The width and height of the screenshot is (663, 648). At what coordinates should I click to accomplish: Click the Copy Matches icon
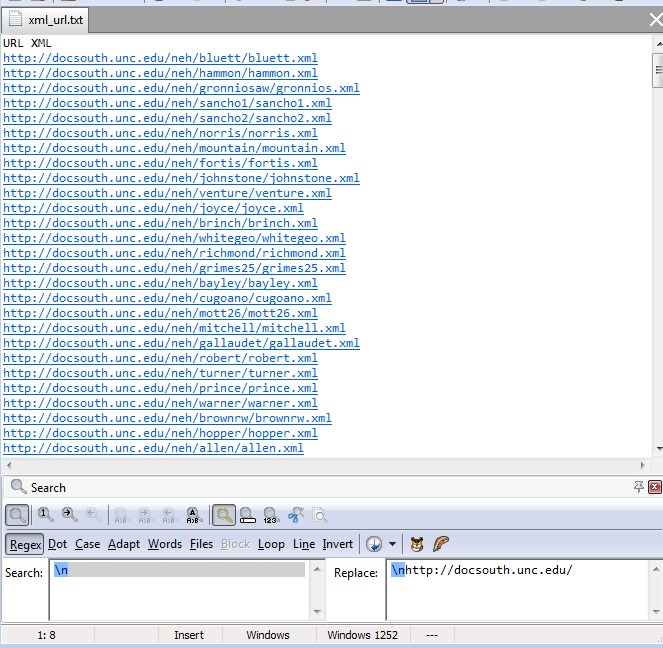320,515
